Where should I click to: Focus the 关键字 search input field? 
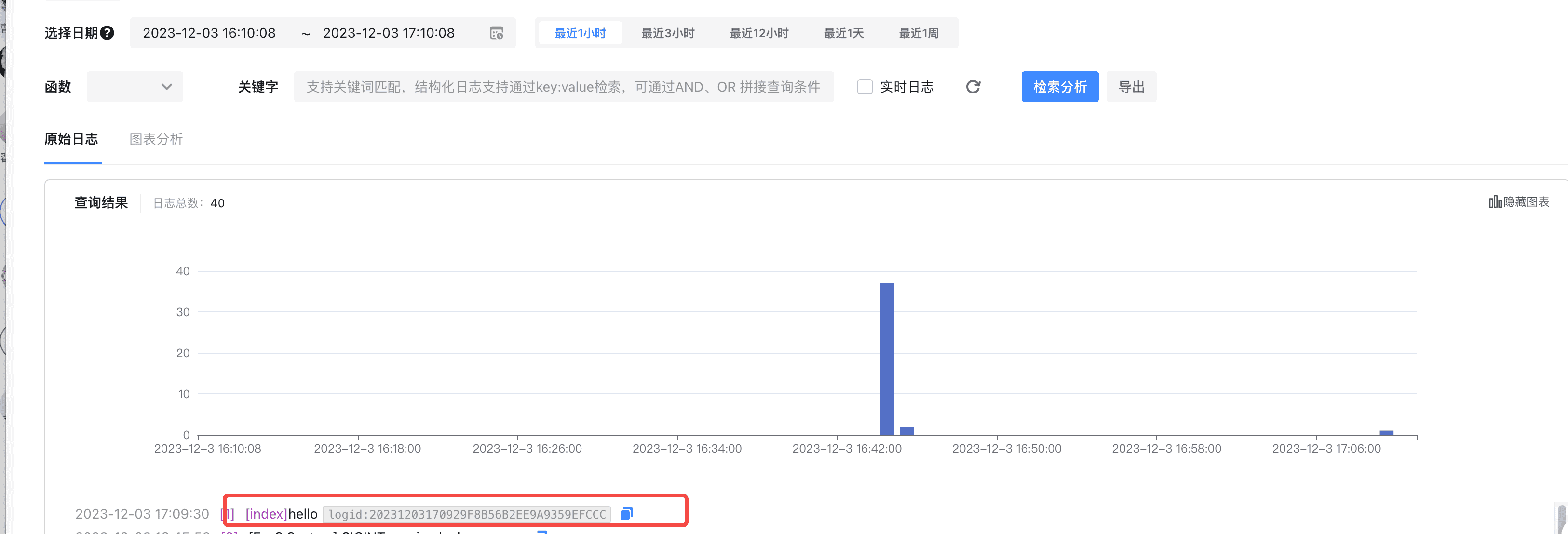(563, 87)
